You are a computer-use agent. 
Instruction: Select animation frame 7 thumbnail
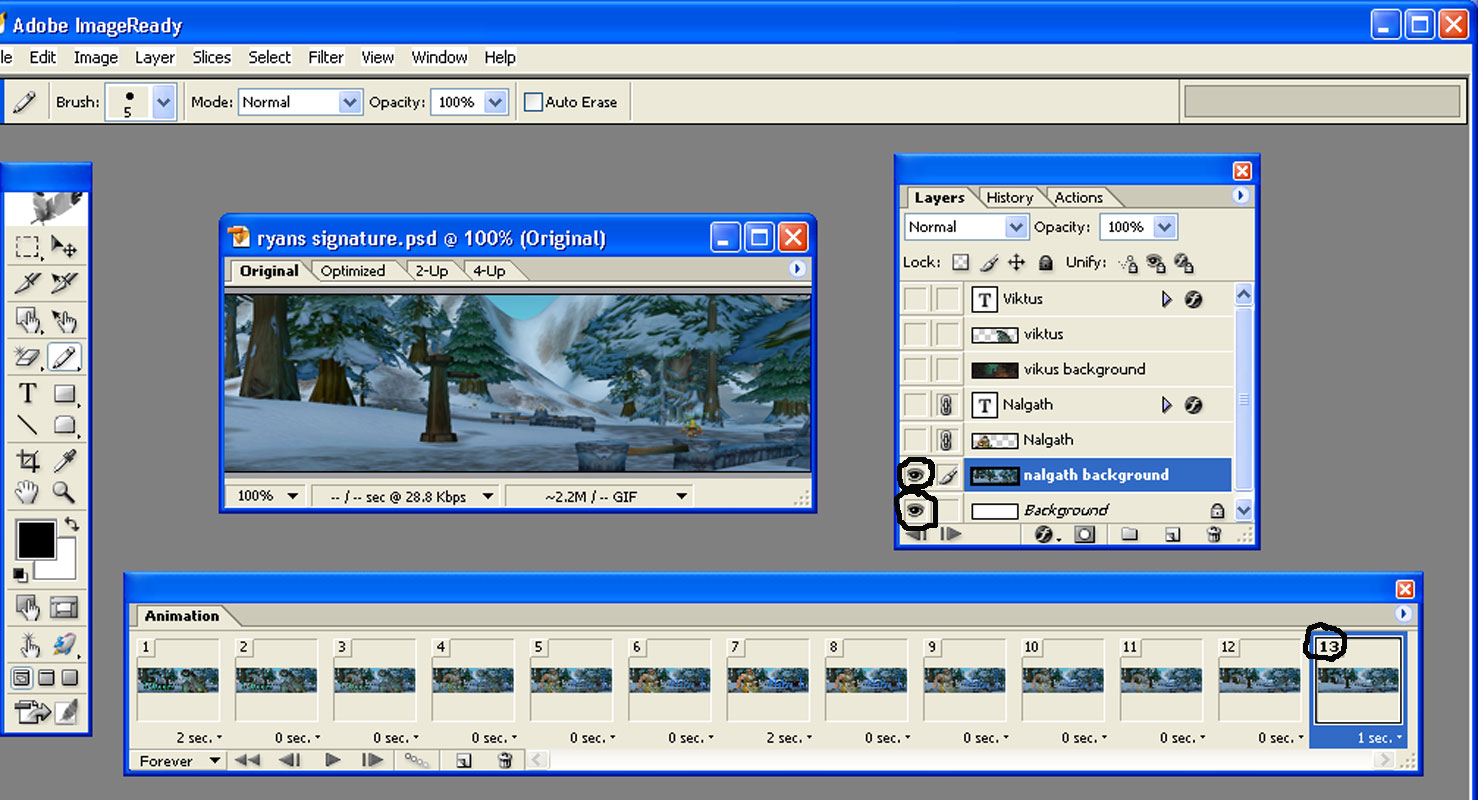coord(767,680)
